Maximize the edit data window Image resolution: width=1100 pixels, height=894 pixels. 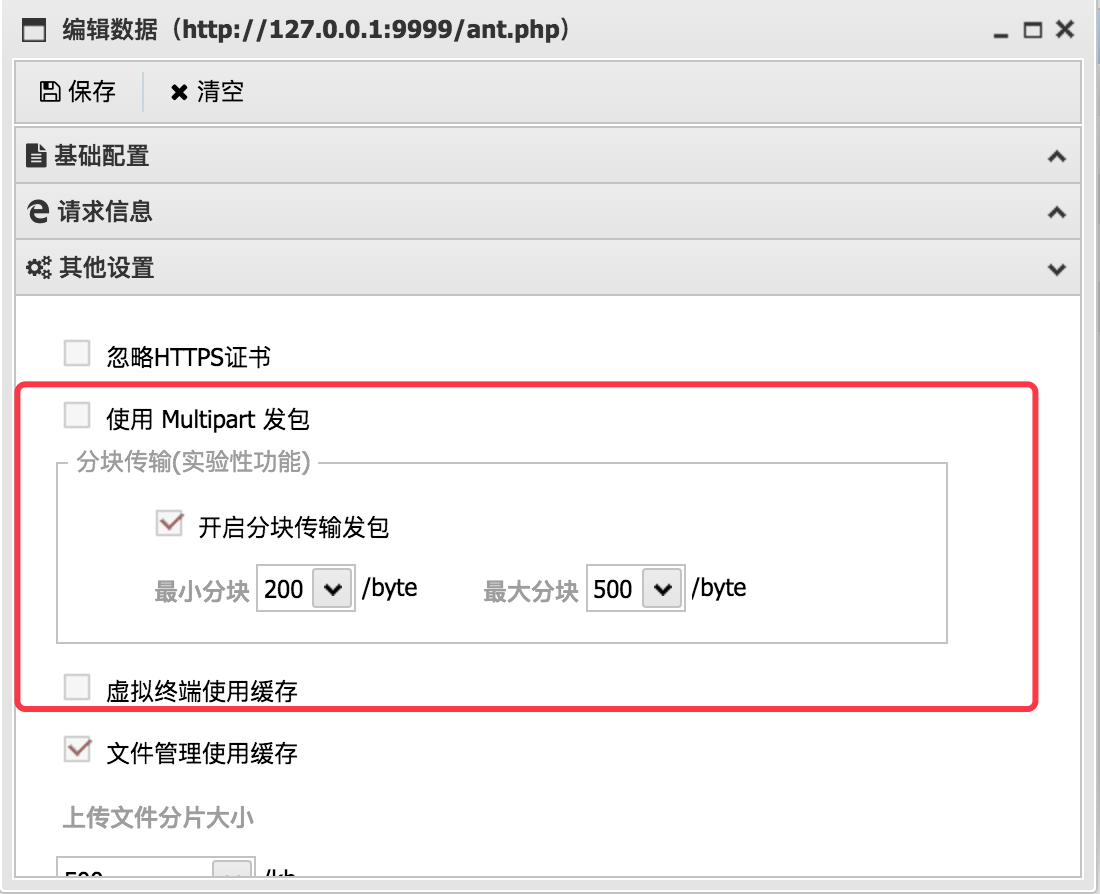click(1032, 30)
